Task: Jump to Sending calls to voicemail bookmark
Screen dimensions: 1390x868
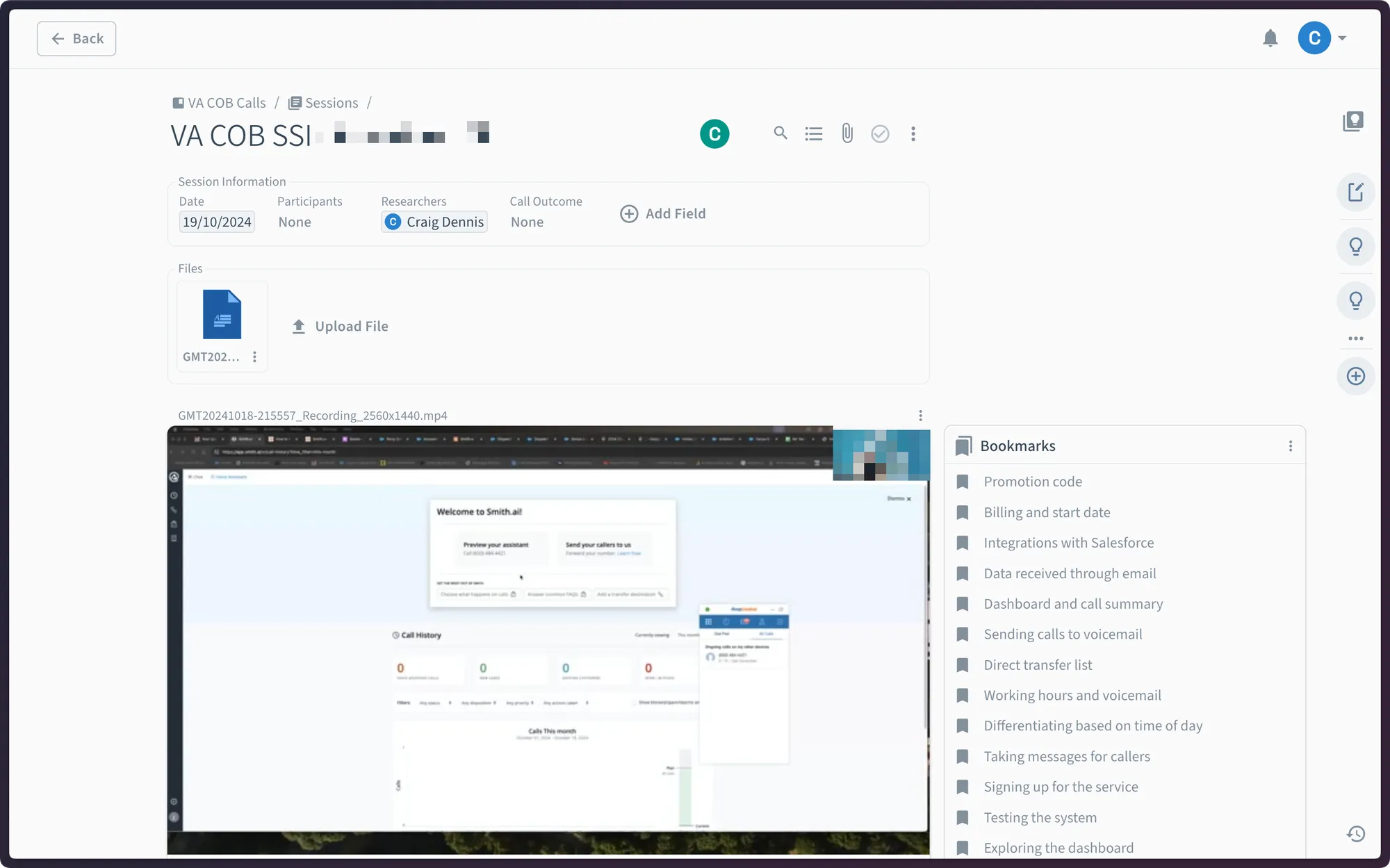Action: click(1063, 634)
